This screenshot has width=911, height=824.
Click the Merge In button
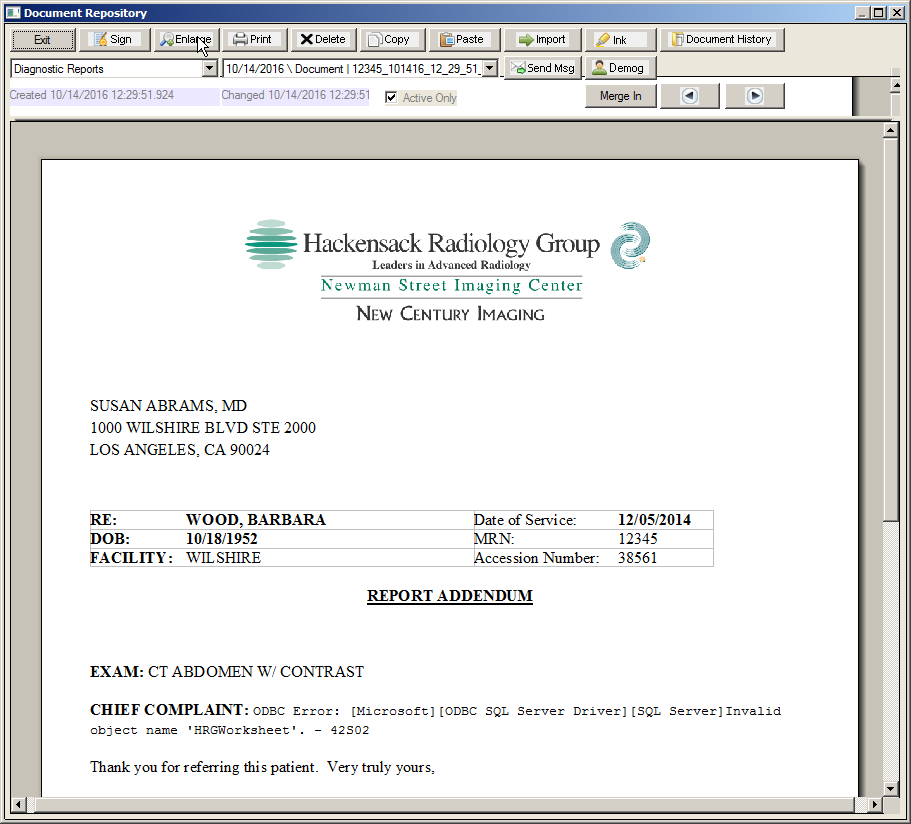point(620,96)
